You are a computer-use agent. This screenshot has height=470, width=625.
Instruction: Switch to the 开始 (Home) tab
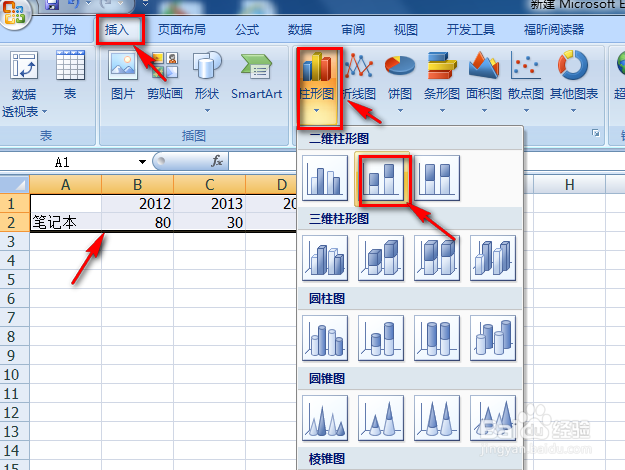[x=64, y=29]
